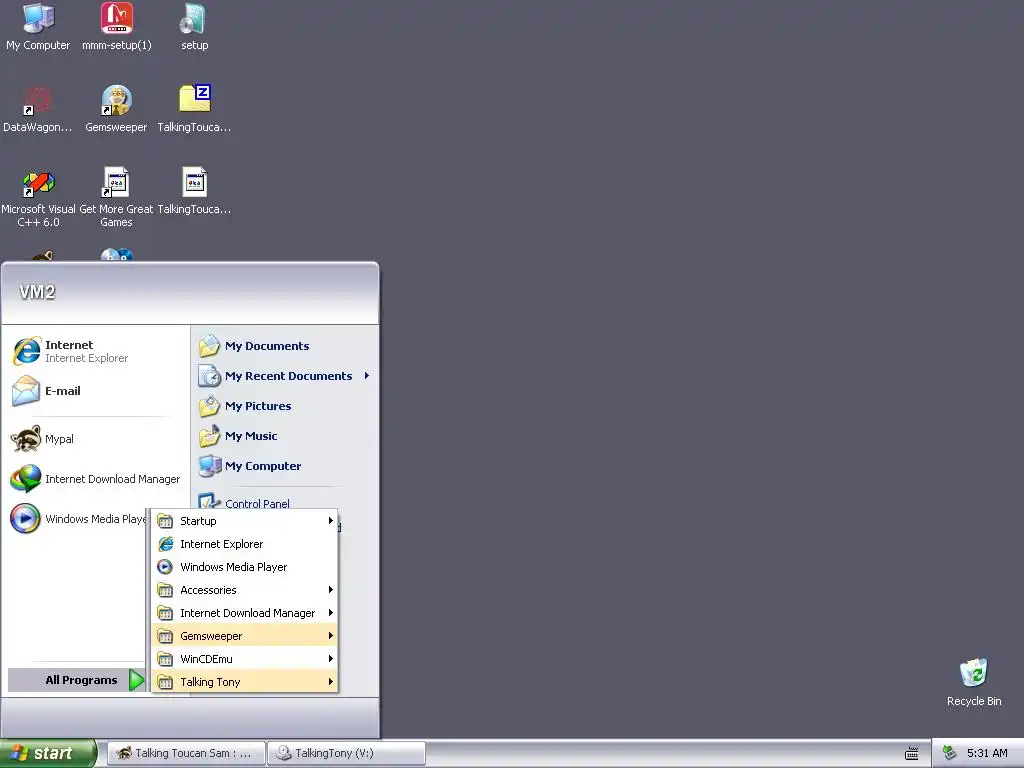Launch Windows Media Player in left pane
The image size is (1024, 768).
[x=78, y=519]
